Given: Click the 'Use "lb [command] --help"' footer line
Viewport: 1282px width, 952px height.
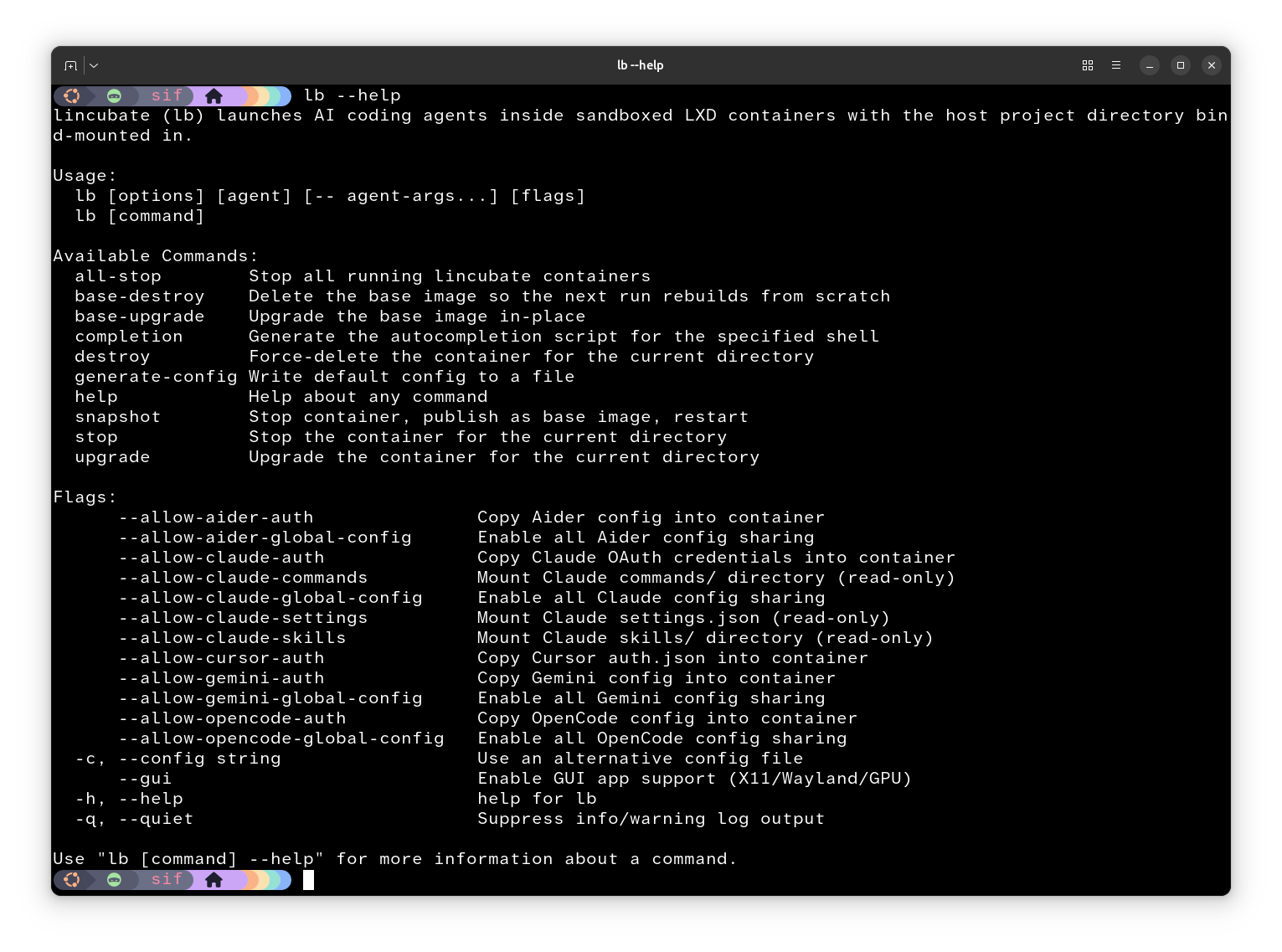Looking at the screenshot, I should coord(395,859).
